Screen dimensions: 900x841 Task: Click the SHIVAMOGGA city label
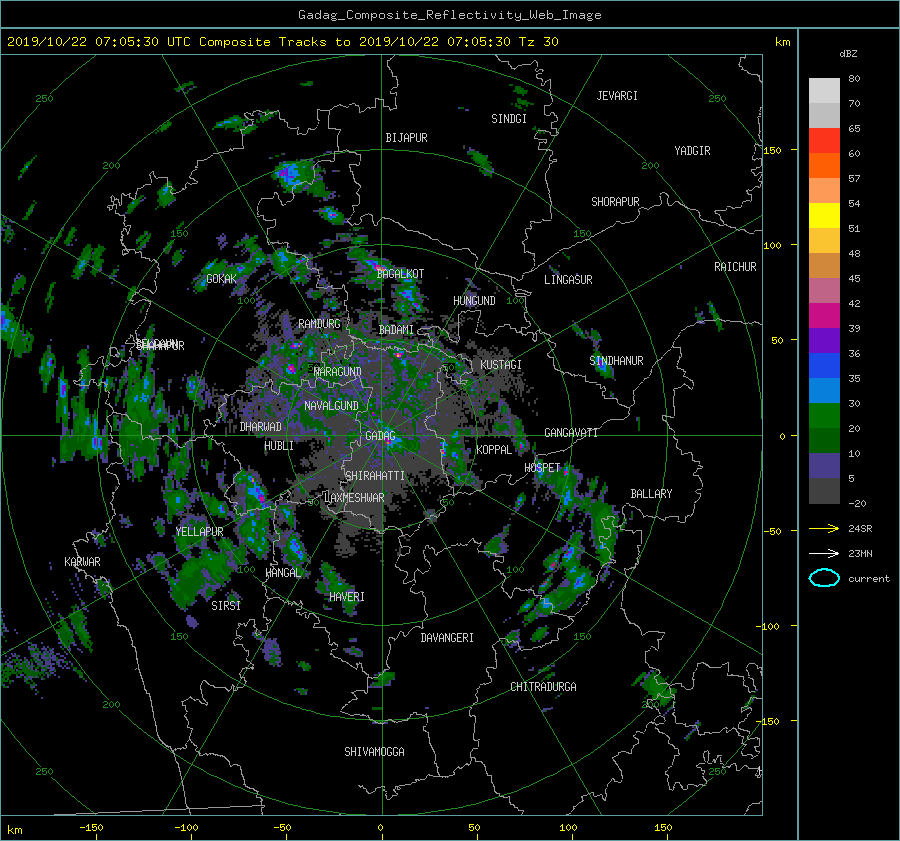[x=374, y=752]
